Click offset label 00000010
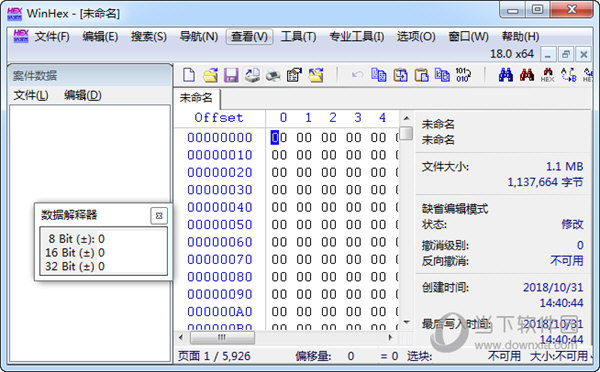Image resolution: width=600 pixels, height=372 pixels. point(220,155)
